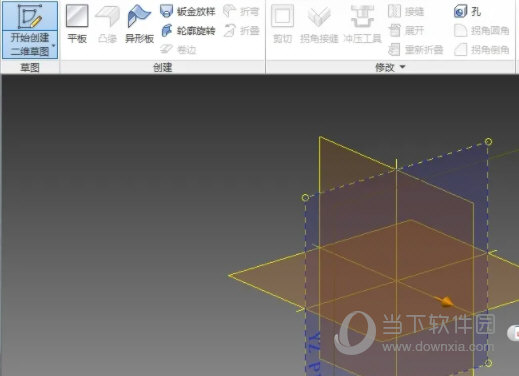This screenshot has height=376, width=519.
Task: Click the 草图 panel label
Action: (x=30, y=67)
